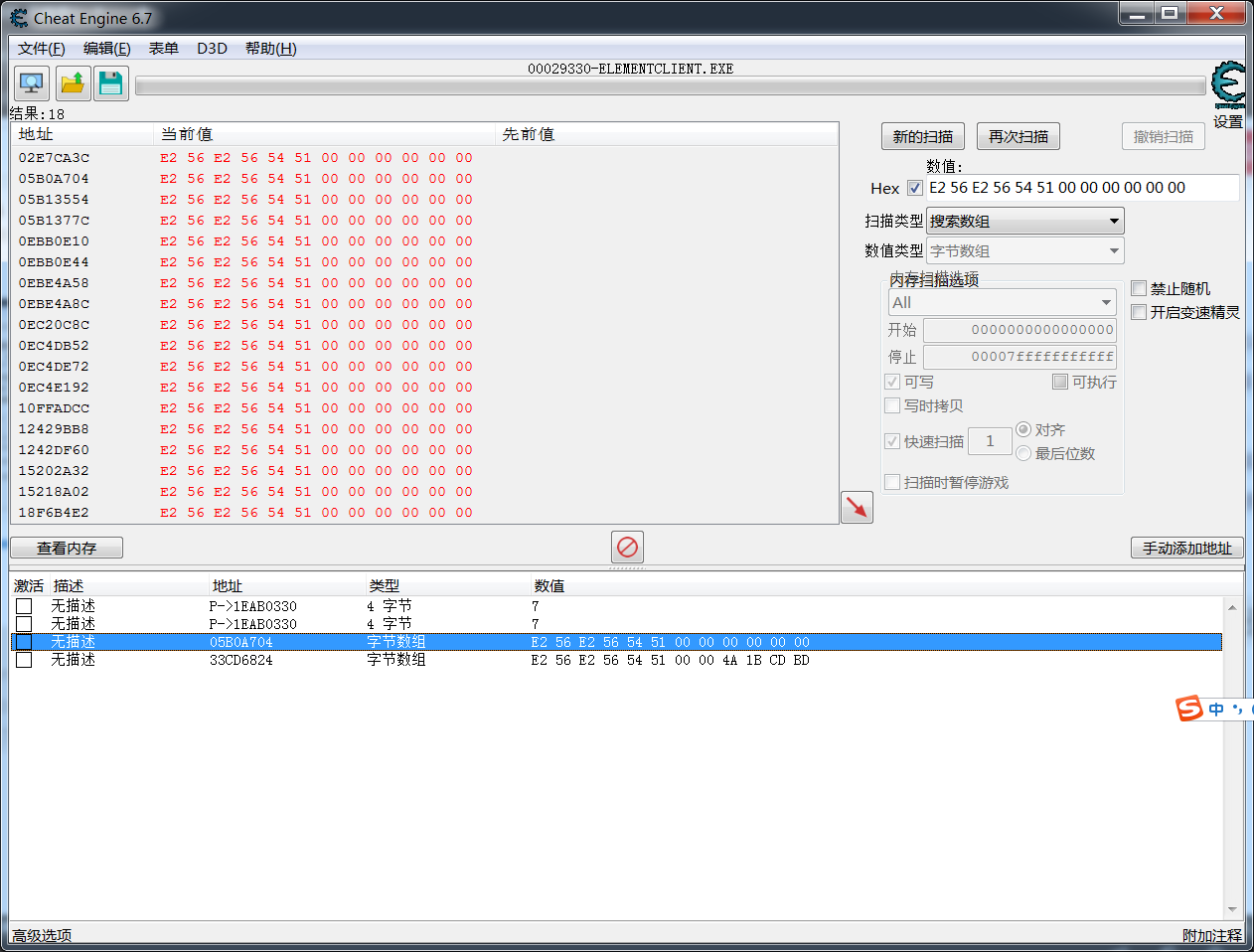Click the Cheat Engine title bar icon

pyautogui.click(x=19, y=18)
